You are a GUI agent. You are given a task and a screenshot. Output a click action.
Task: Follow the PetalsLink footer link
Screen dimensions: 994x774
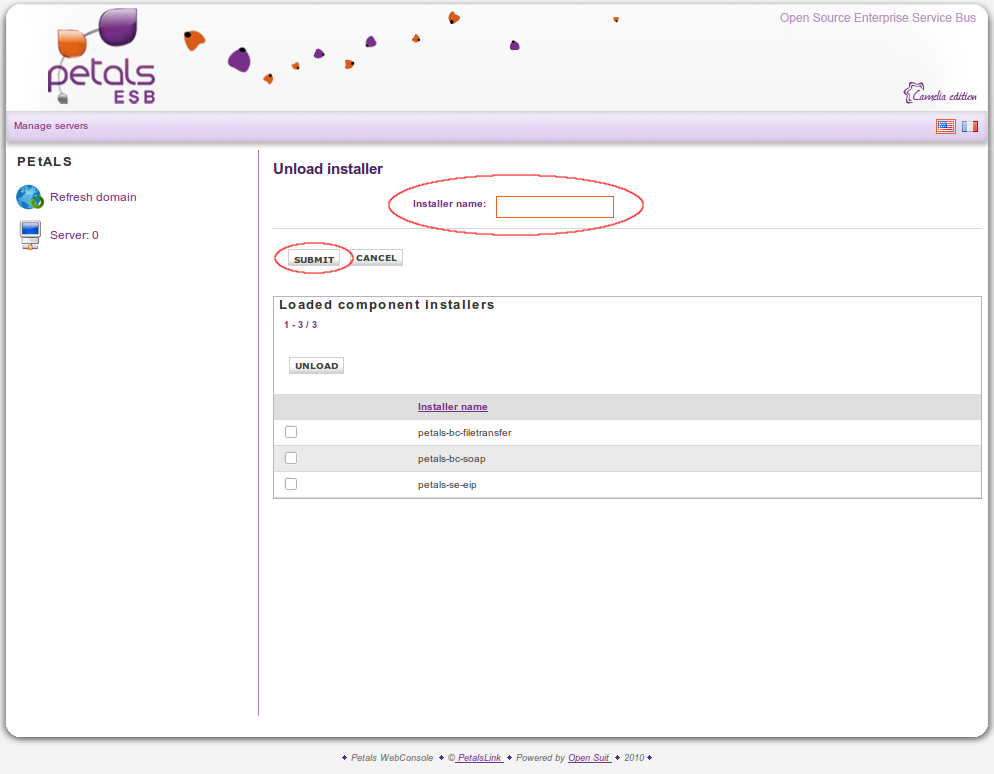click(479, 758)
